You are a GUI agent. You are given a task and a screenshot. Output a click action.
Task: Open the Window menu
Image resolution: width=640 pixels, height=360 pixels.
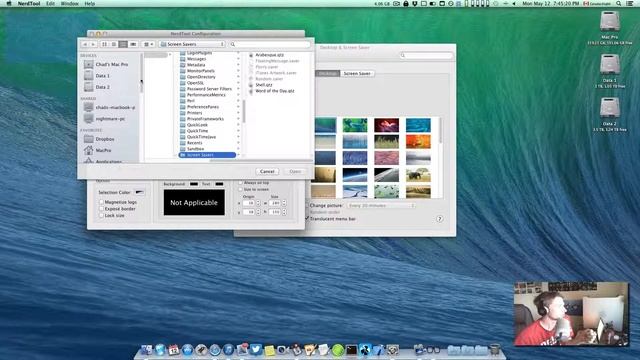69,4
